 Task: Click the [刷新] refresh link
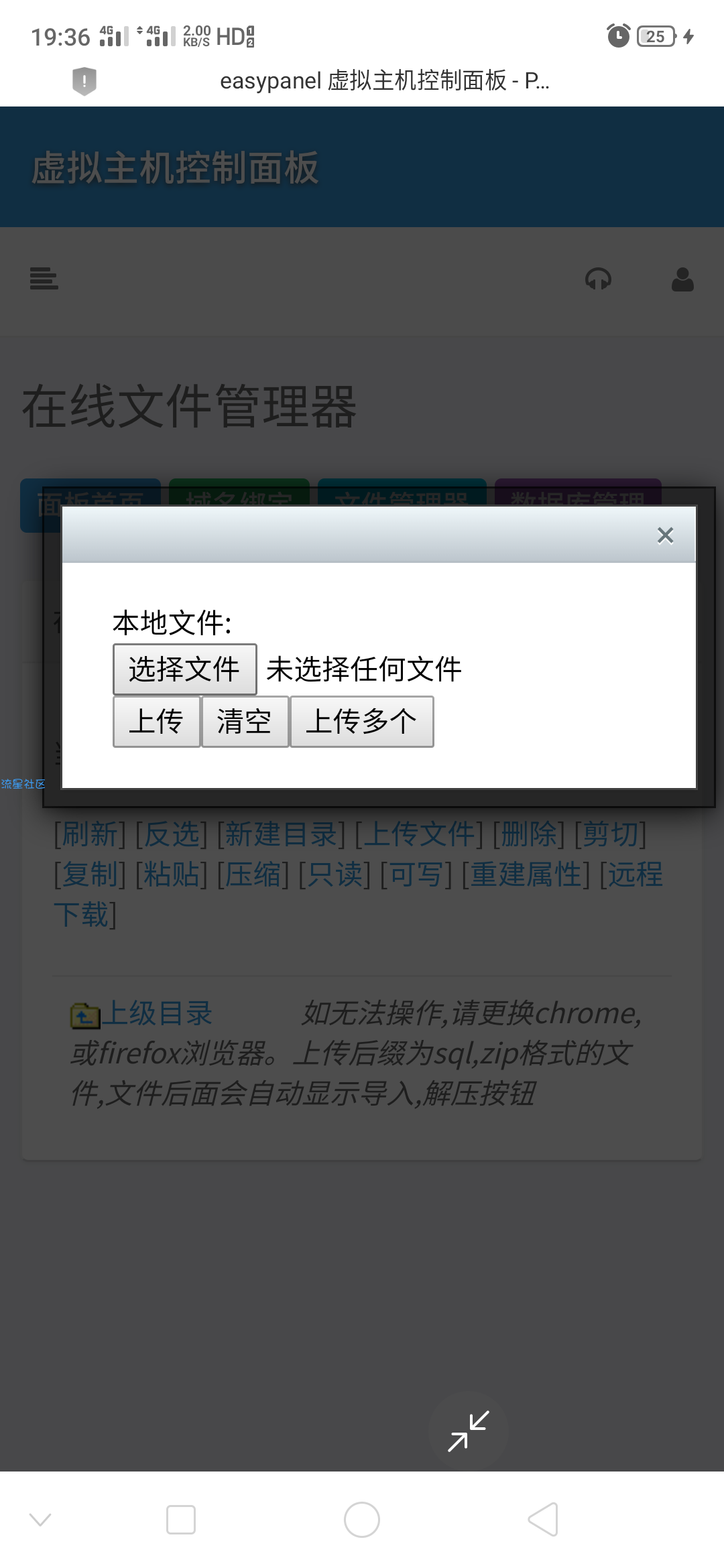click(x=90, y=834)
